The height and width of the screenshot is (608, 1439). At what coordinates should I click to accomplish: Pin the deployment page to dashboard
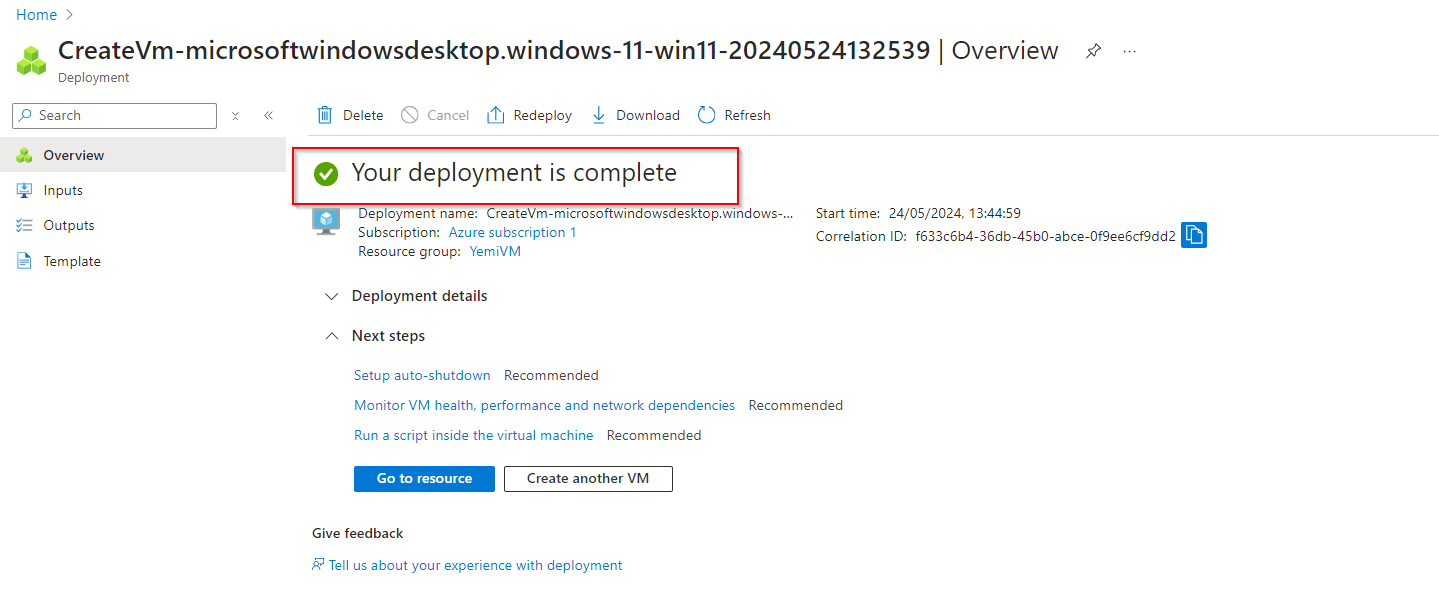tap(1093, 51)
